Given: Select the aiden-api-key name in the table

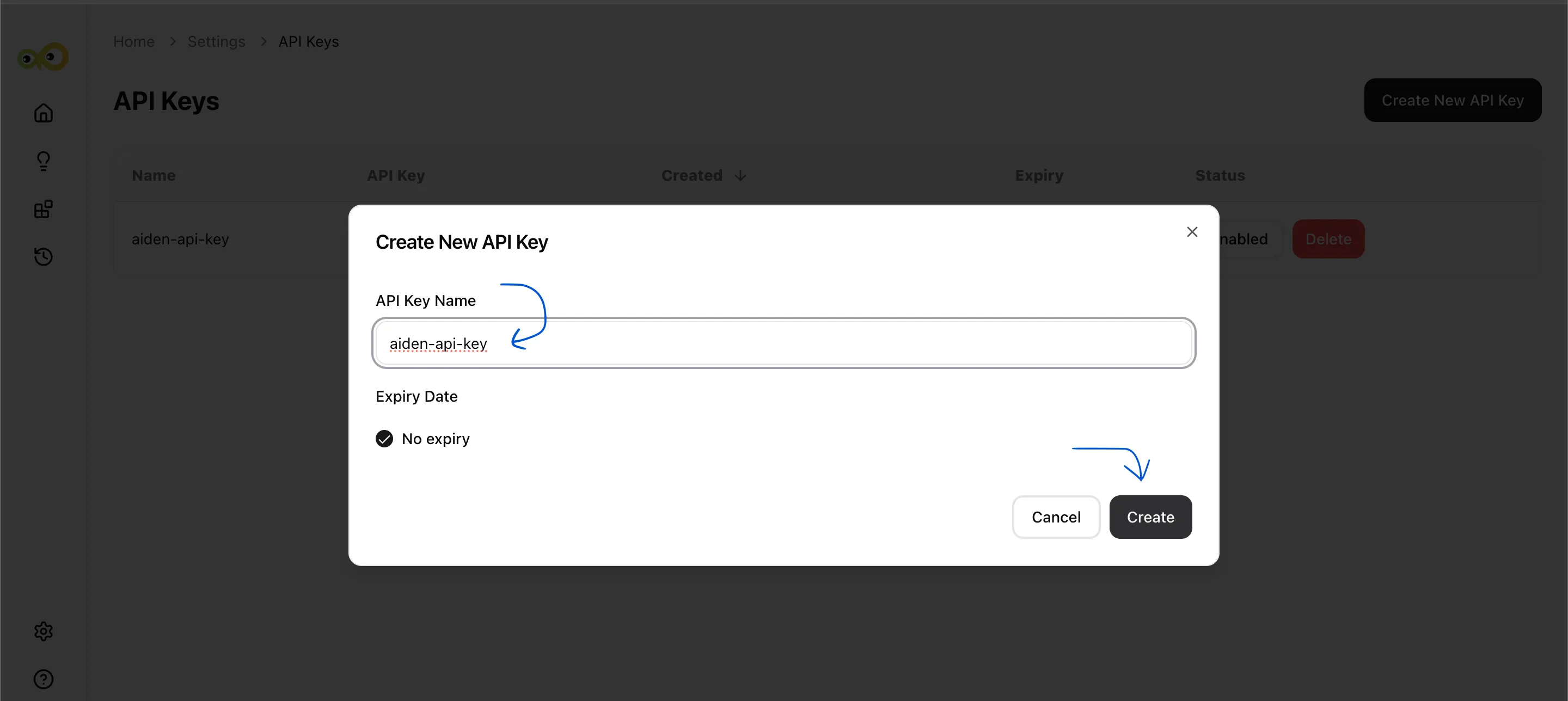Looking at the screenshot, I should pyautogui.click(x=180, y=240).
